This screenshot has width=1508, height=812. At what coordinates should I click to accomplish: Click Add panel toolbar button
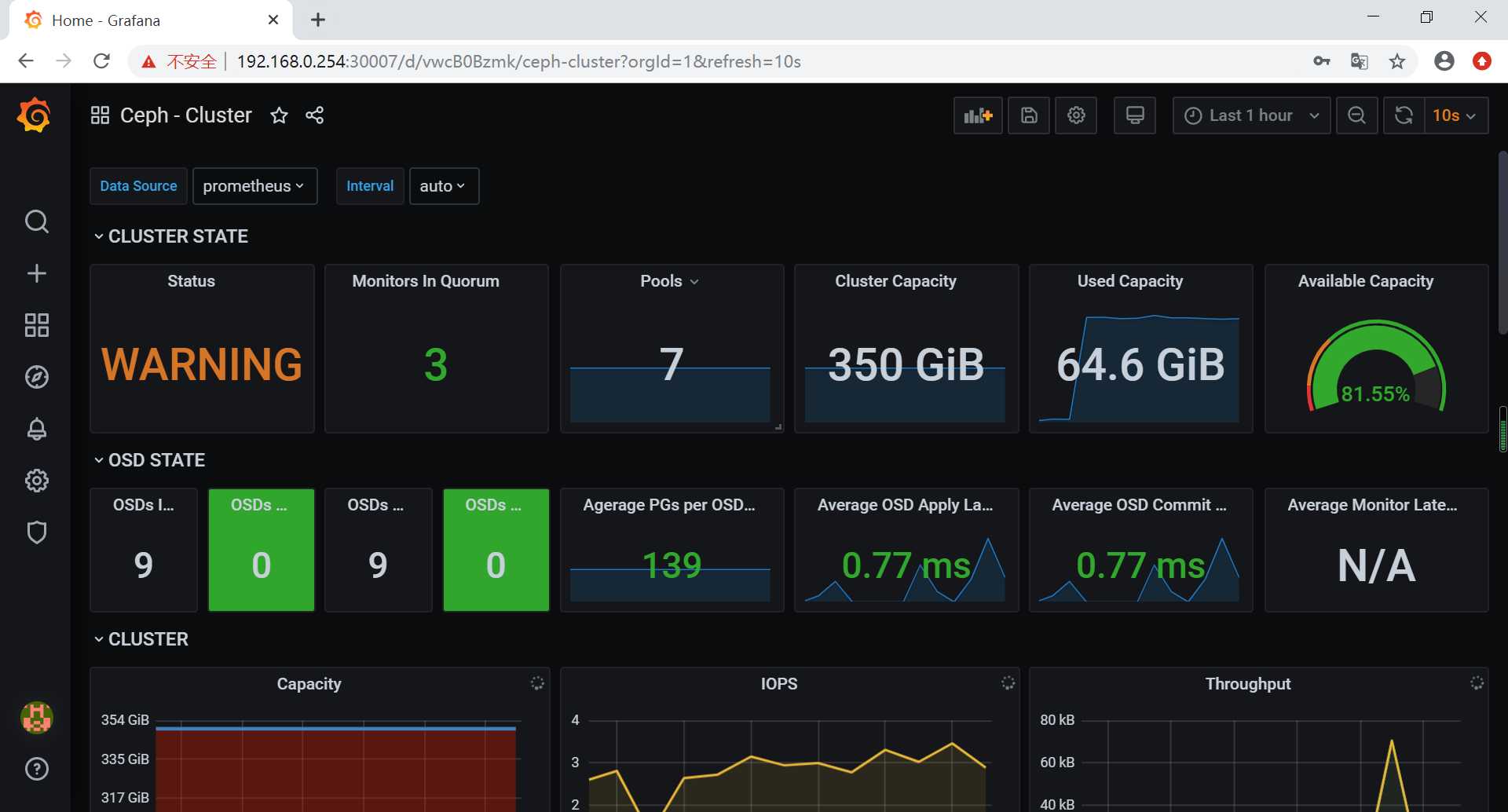click(978, 115)
